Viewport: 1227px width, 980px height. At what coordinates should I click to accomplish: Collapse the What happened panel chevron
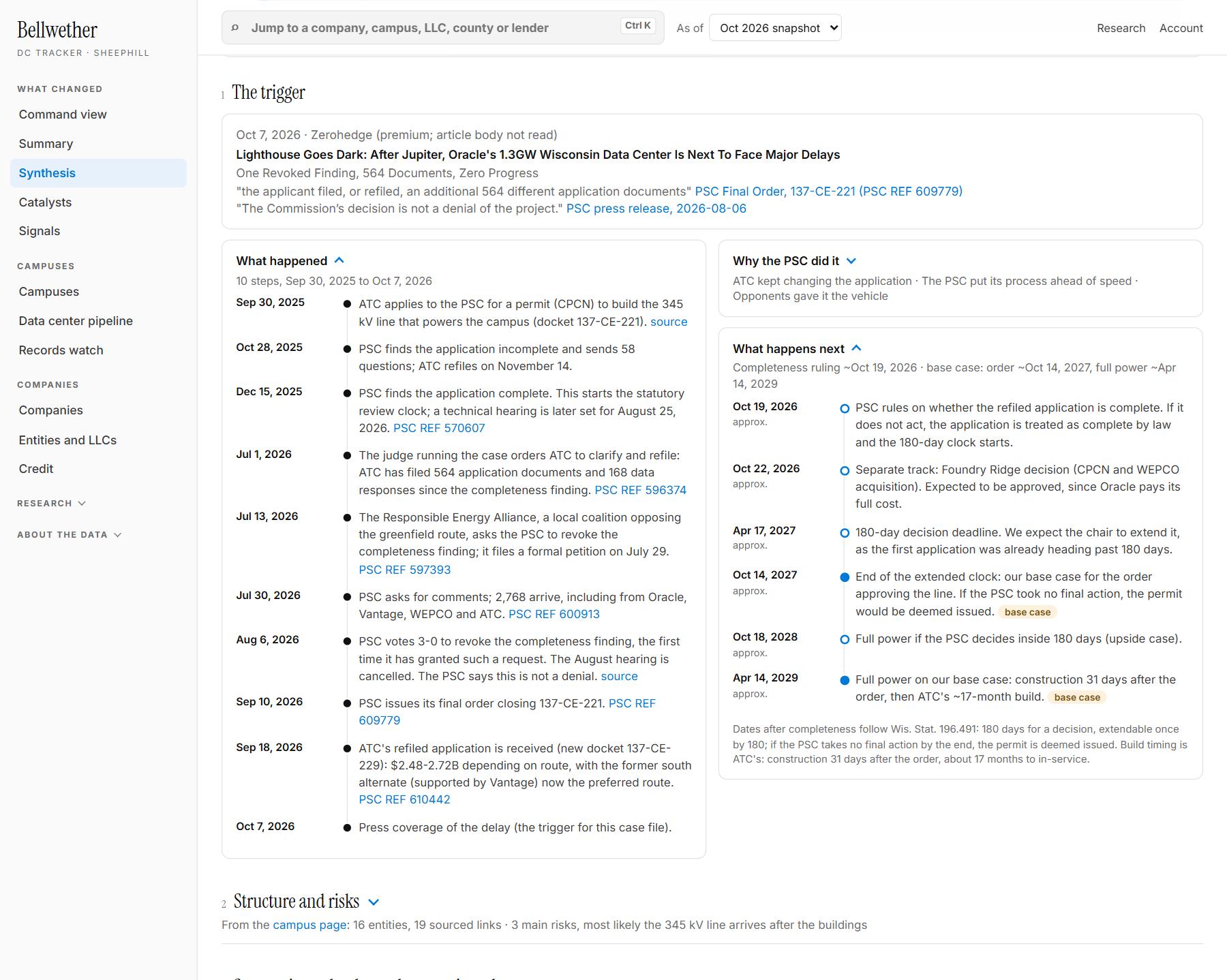pyautogui.click(x=339, y=260)
